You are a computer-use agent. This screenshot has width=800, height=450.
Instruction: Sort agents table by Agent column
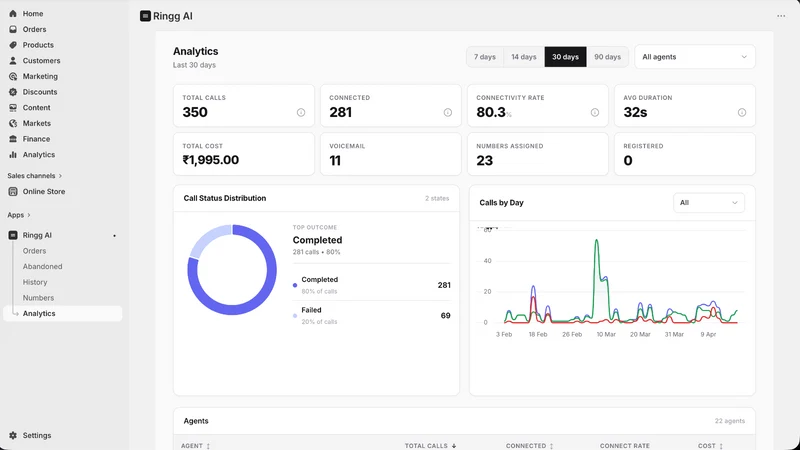click(195, 446)
